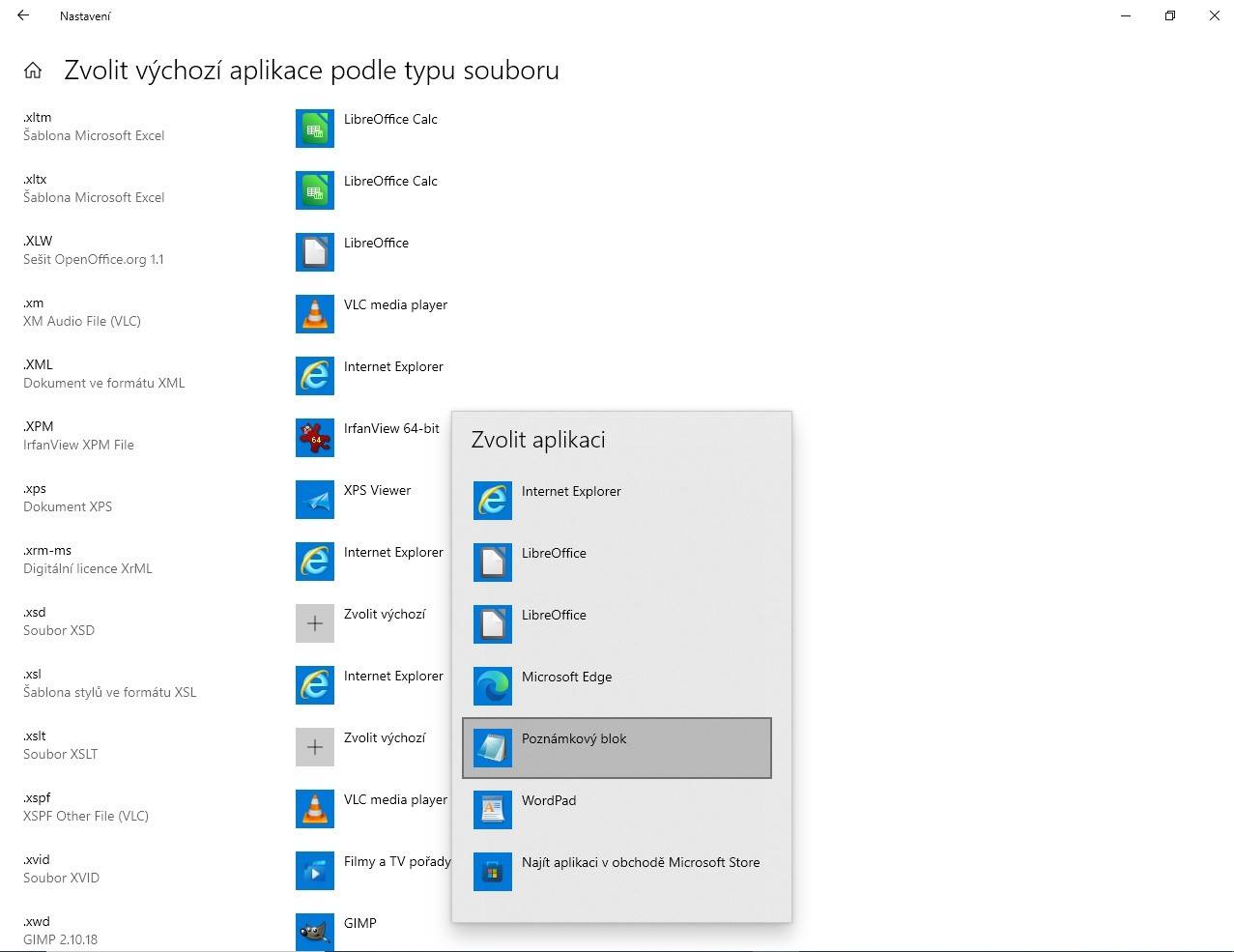
Task: Go to Settings home icon
Action: (33, 71)
